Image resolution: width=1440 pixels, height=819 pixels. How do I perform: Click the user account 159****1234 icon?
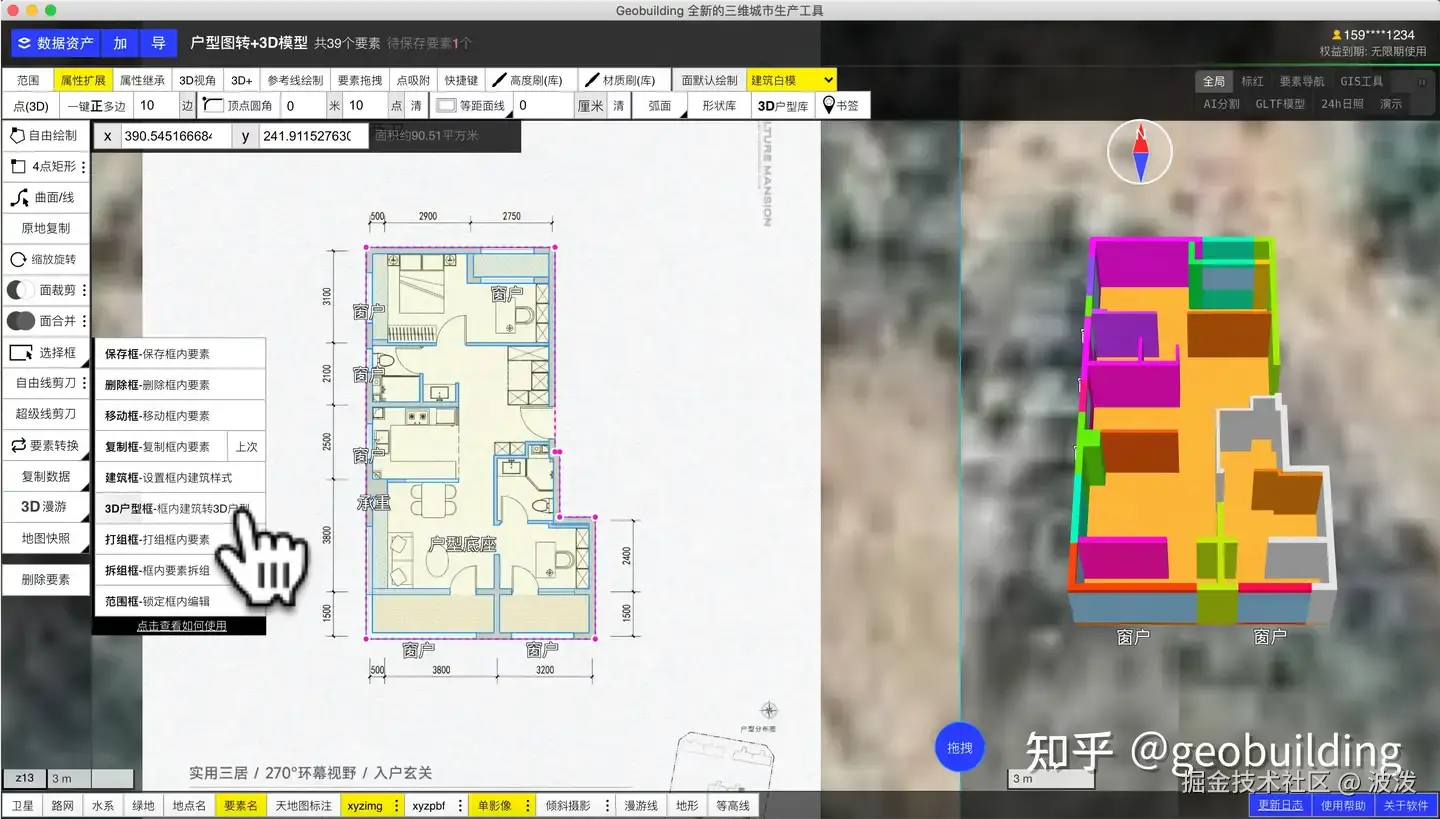(x=1336, y=35)
